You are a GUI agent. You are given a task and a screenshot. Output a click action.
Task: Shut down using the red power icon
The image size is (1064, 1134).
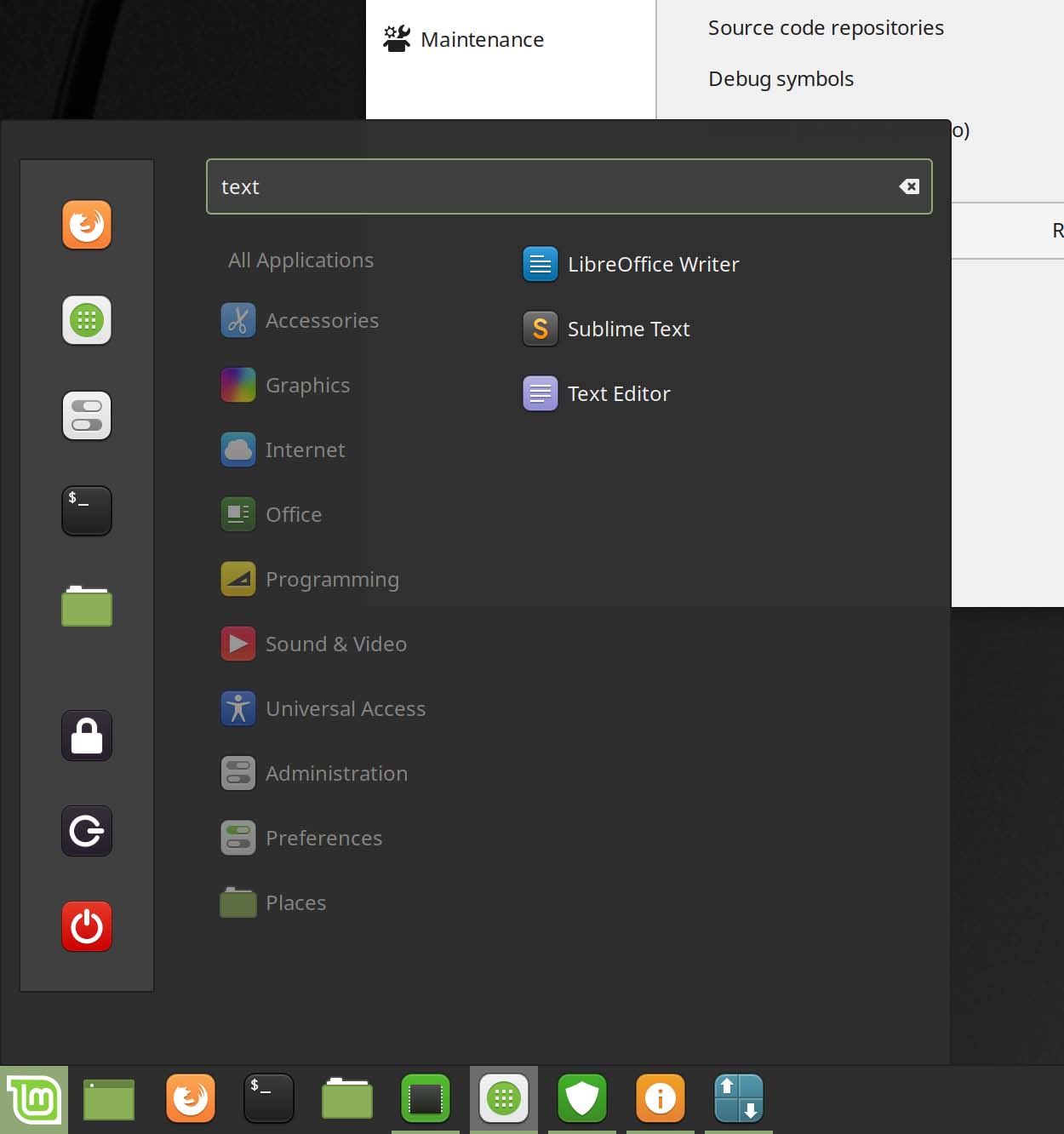(x=86, y=926)
